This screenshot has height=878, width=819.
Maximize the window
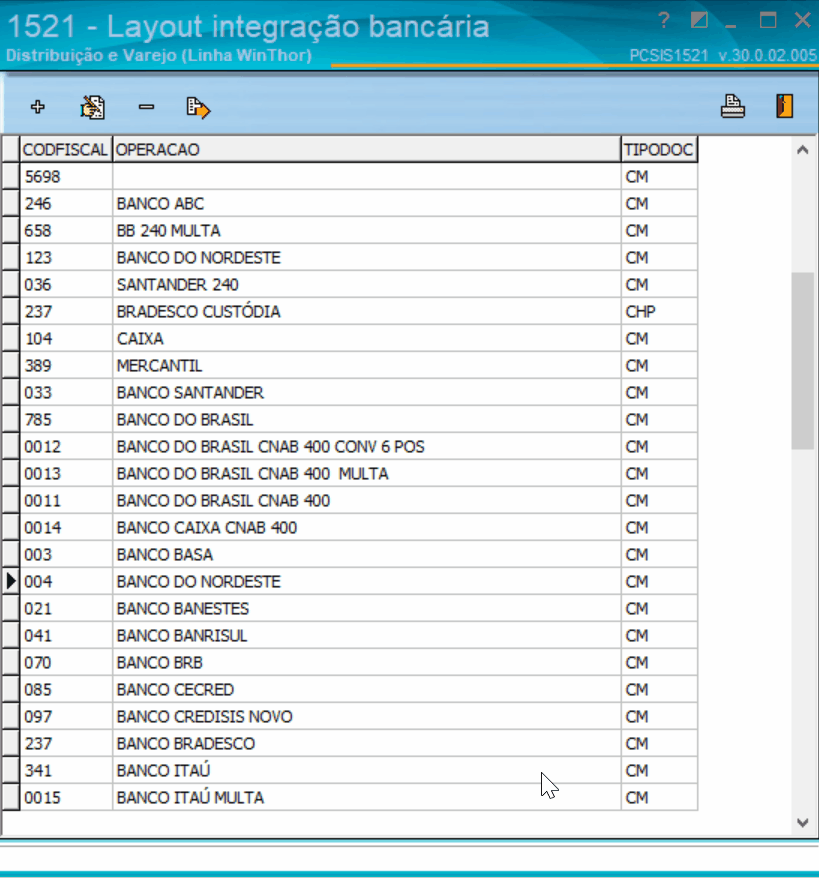point(767,21)
